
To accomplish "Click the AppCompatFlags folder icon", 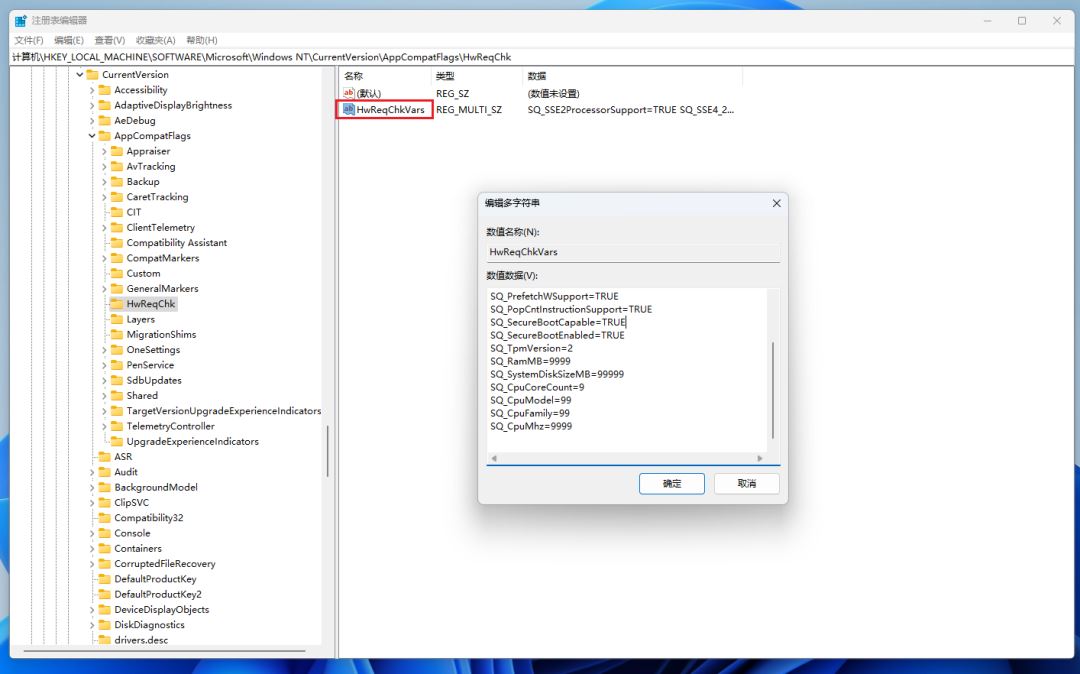I will pyautogui.click(x=104, y=136).
